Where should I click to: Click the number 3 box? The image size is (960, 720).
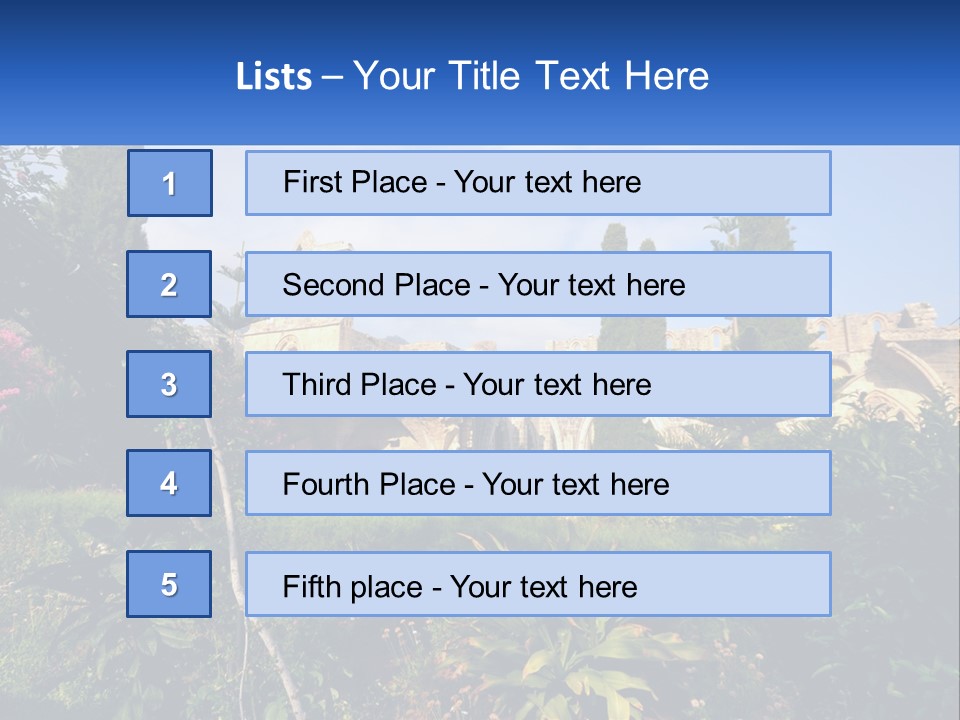point(169,384)
